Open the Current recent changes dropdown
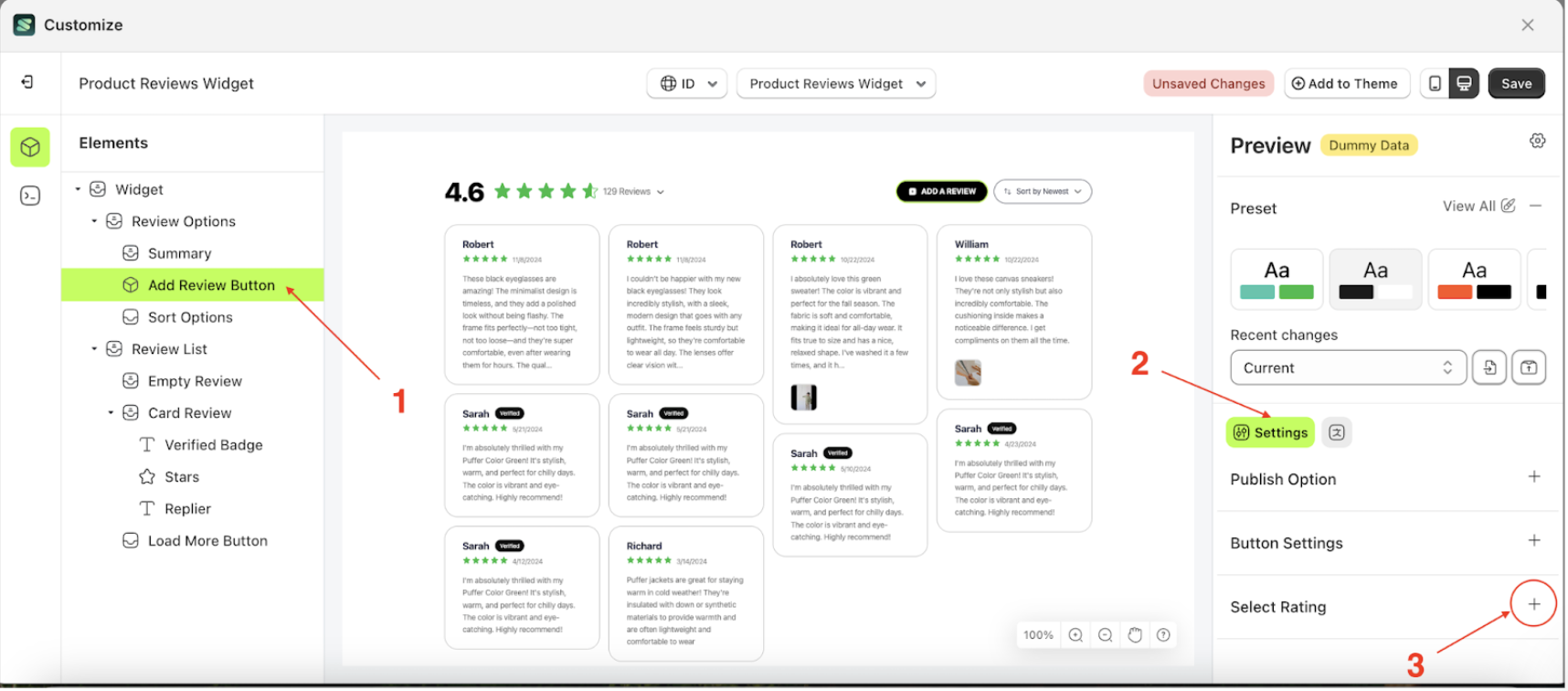1568x691 pixels. [x=1349, y=367]
